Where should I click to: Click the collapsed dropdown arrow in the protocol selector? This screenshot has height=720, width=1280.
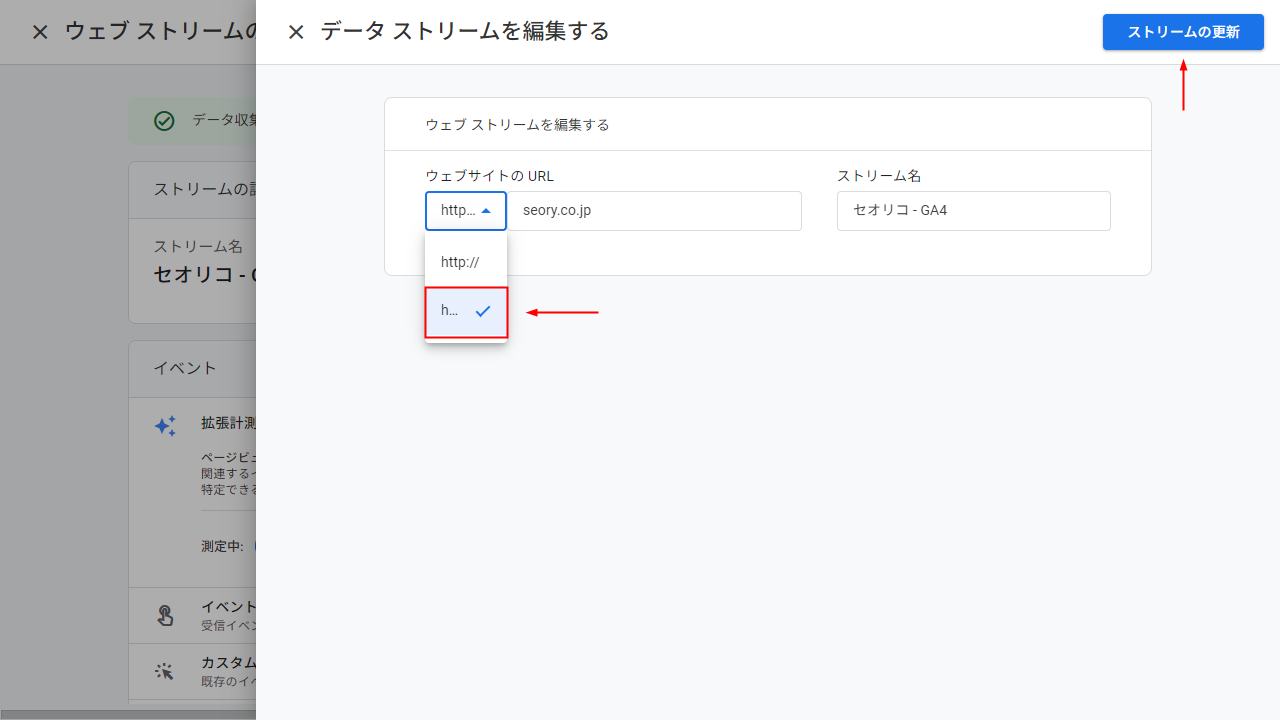click(486, 210)
